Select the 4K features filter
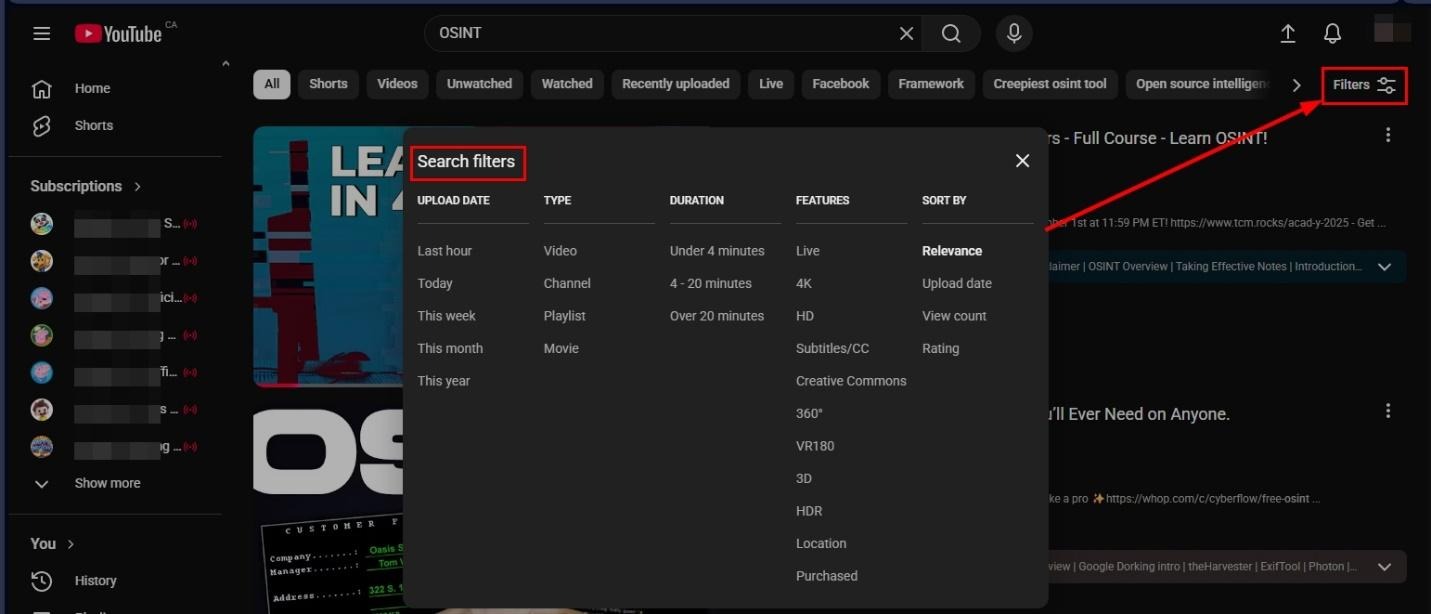Screen dimensions: 1431x614 804,283
